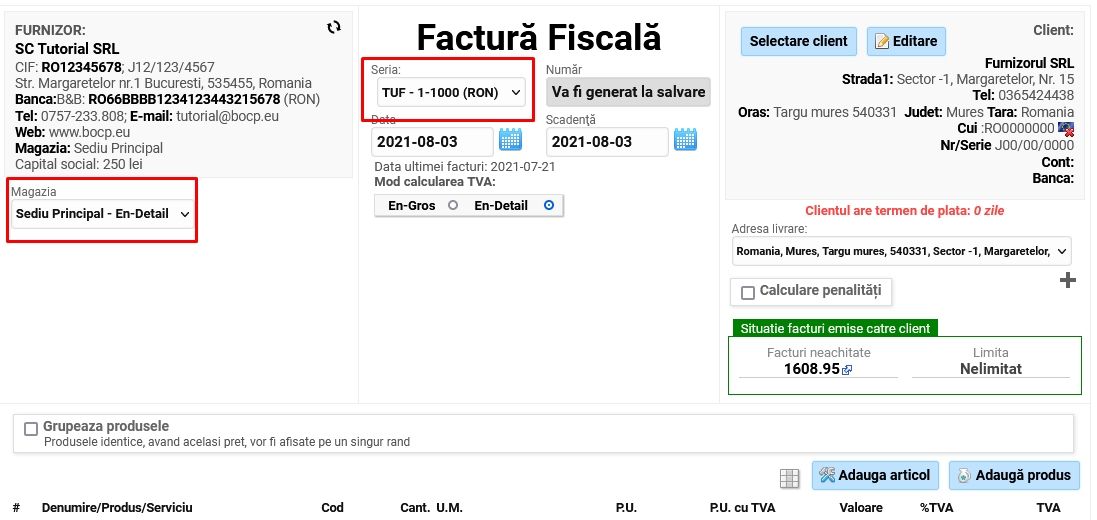Open the Seria TUF dropdown
The height and width of the screenshot is (520, 1097).
pos(450,92)
